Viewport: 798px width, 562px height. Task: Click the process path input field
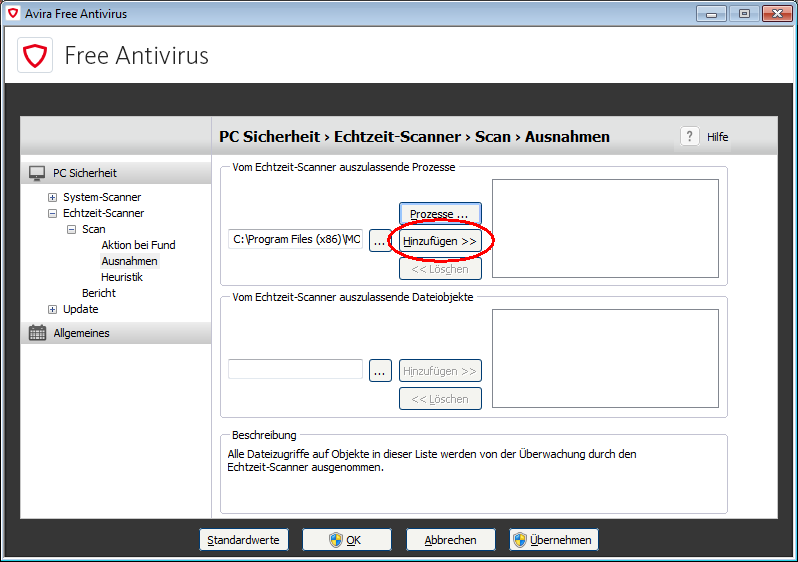point(295,240)
